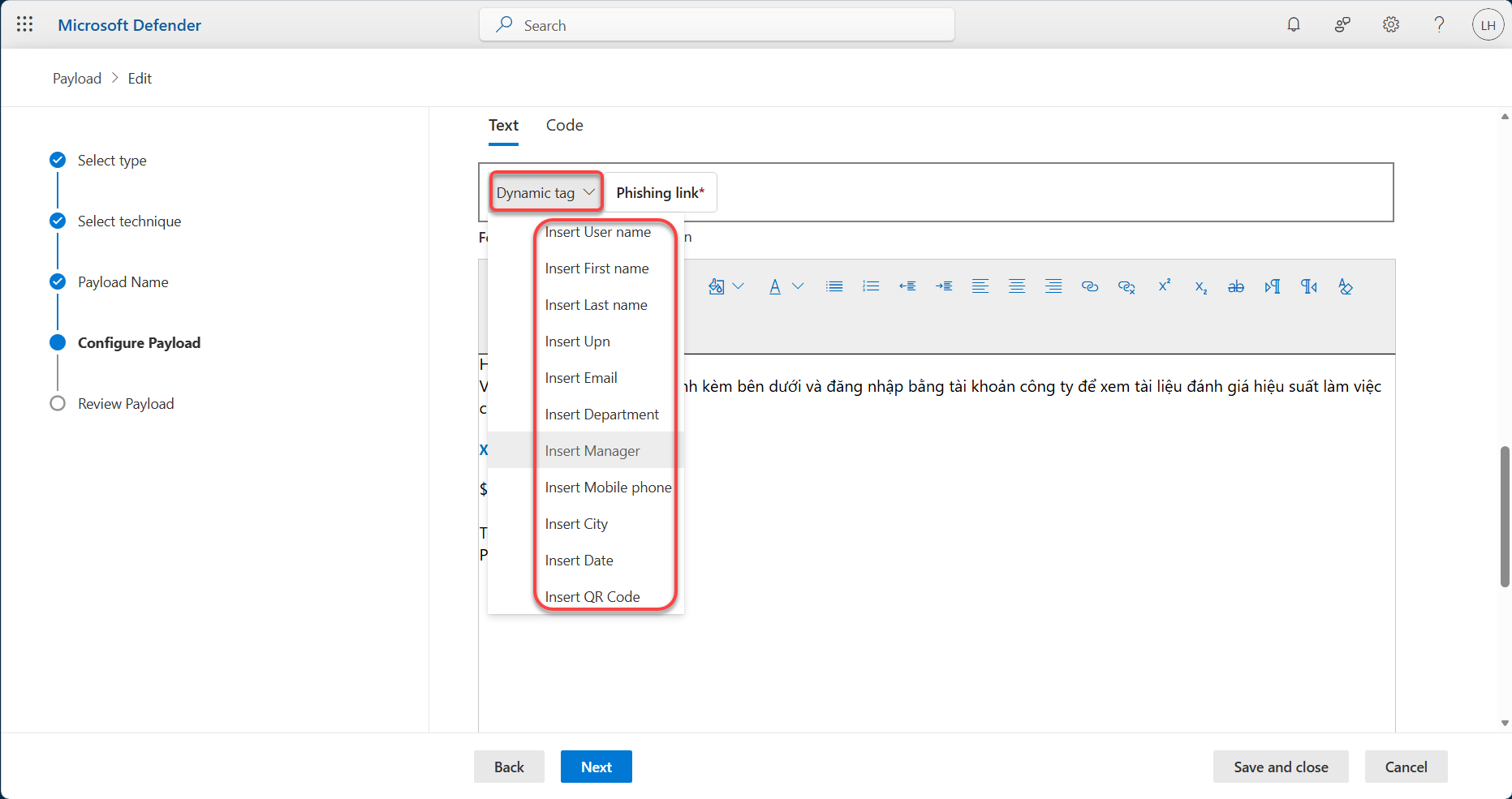Click the numbered list icon

pyautogui.click(x=871, y=286)
